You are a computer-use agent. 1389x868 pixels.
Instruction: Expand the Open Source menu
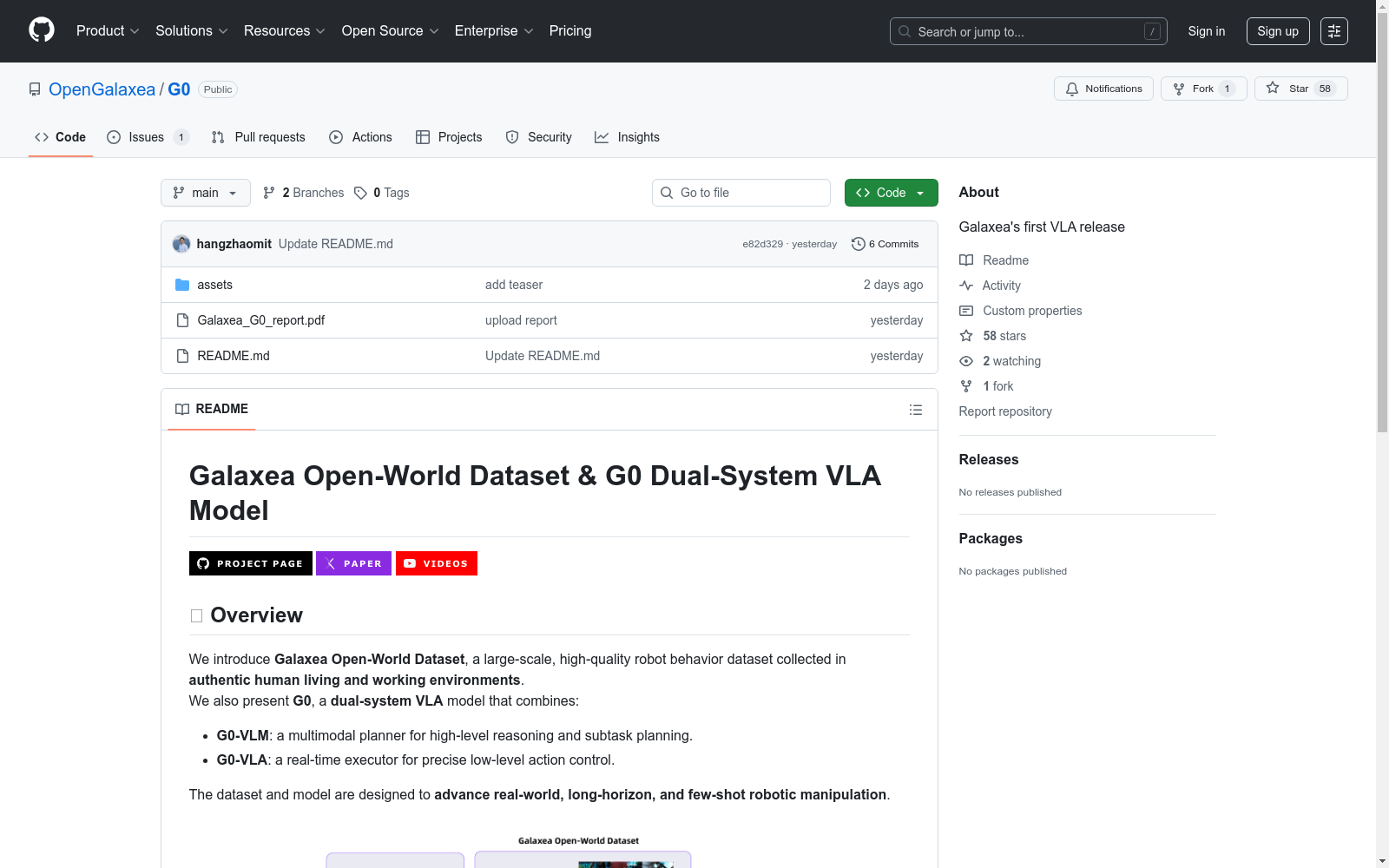(391, 31)
